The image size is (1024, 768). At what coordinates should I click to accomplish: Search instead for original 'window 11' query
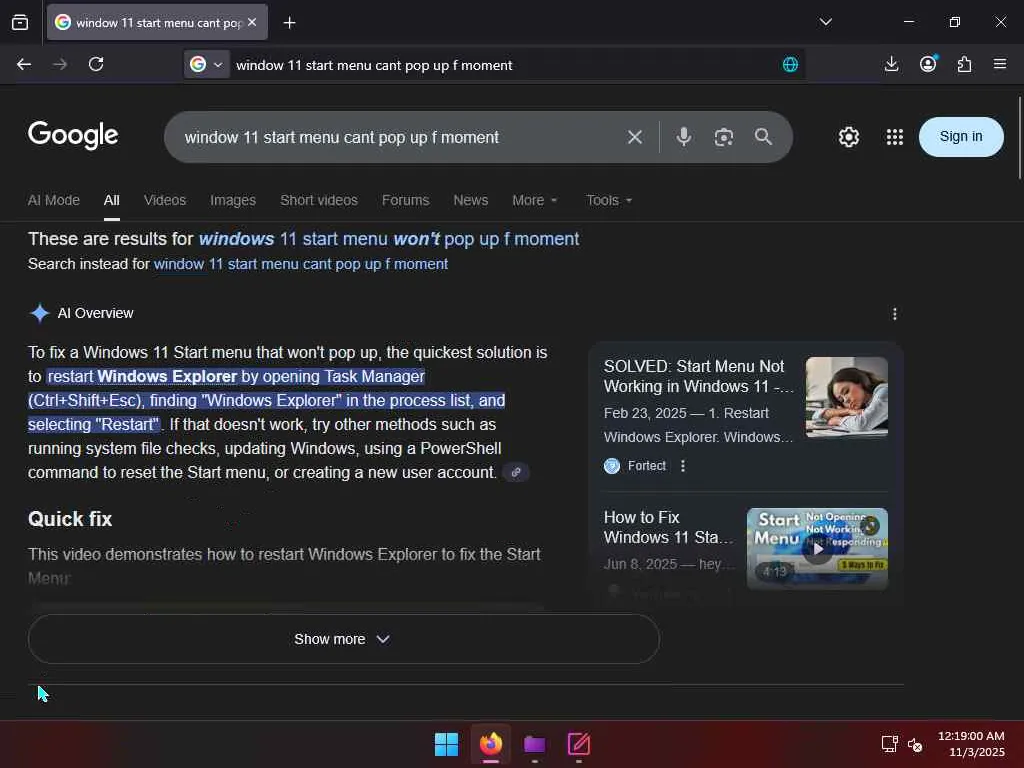pos(300,264)
